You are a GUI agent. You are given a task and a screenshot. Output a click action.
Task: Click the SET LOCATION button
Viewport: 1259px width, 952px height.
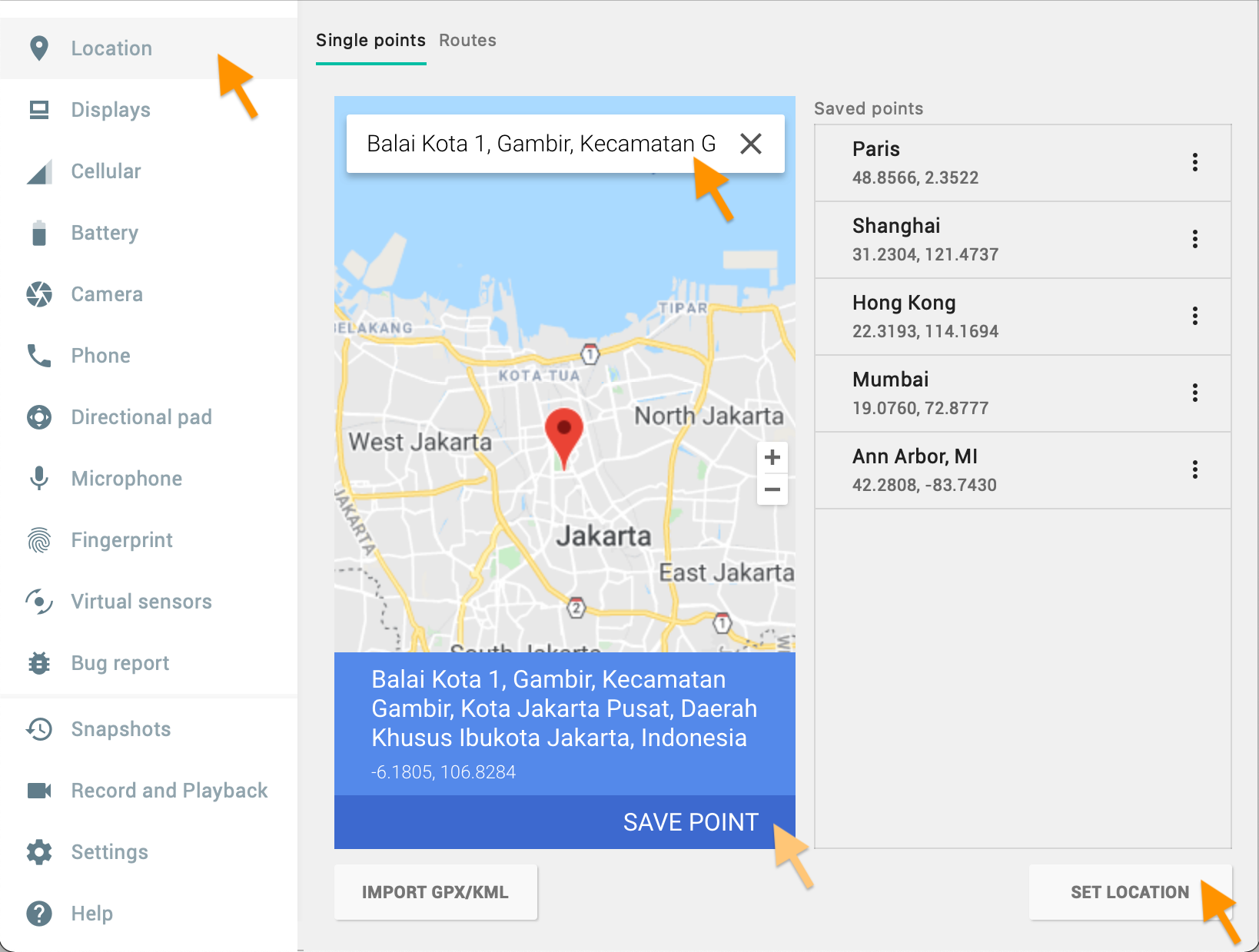pyautogui.click(x=1129, y=892)
